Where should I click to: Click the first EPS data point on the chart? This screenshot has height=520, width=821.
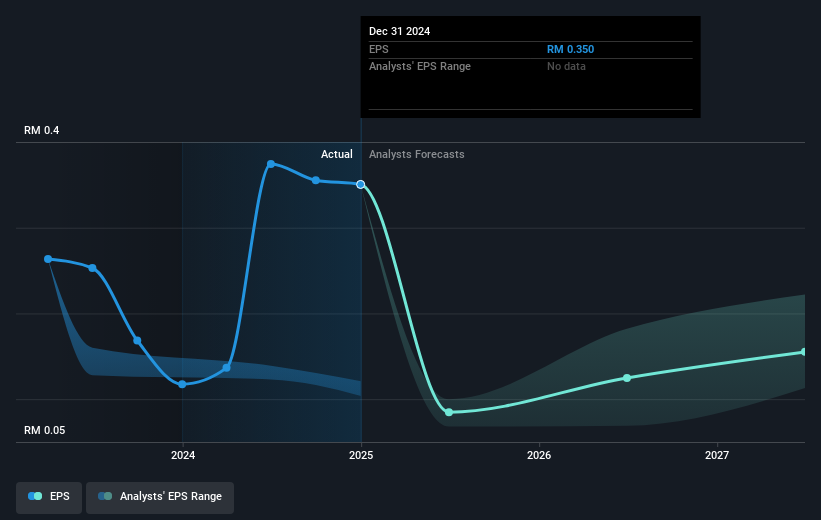(48, 259)
